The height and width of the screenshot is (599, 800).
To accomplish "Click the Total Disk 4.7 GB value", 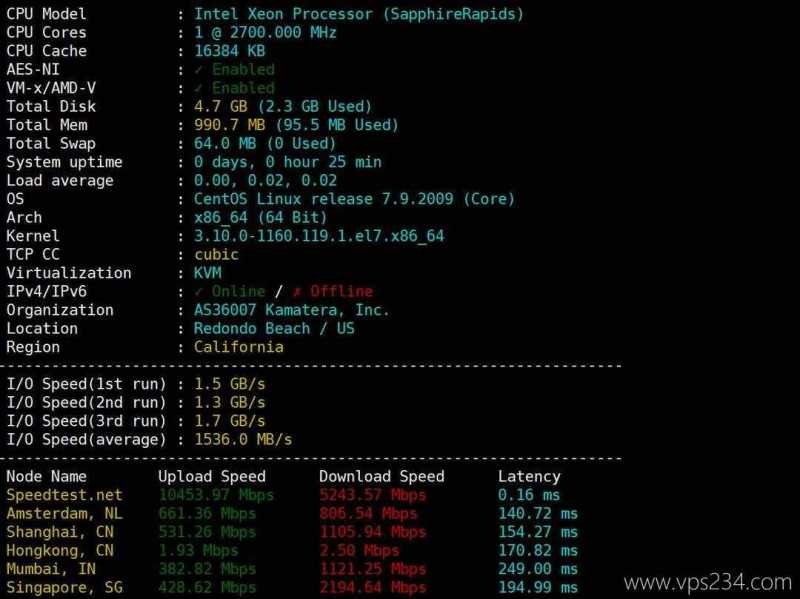I will tap(220, 106).
